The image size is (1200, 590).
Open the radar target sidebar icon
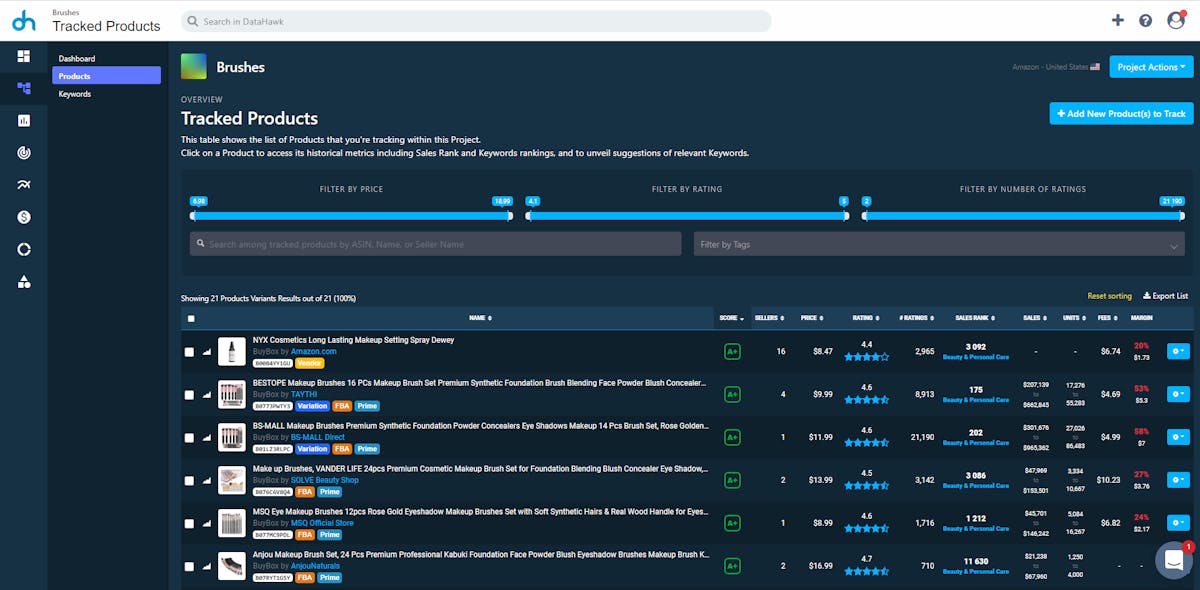[24, 153]
